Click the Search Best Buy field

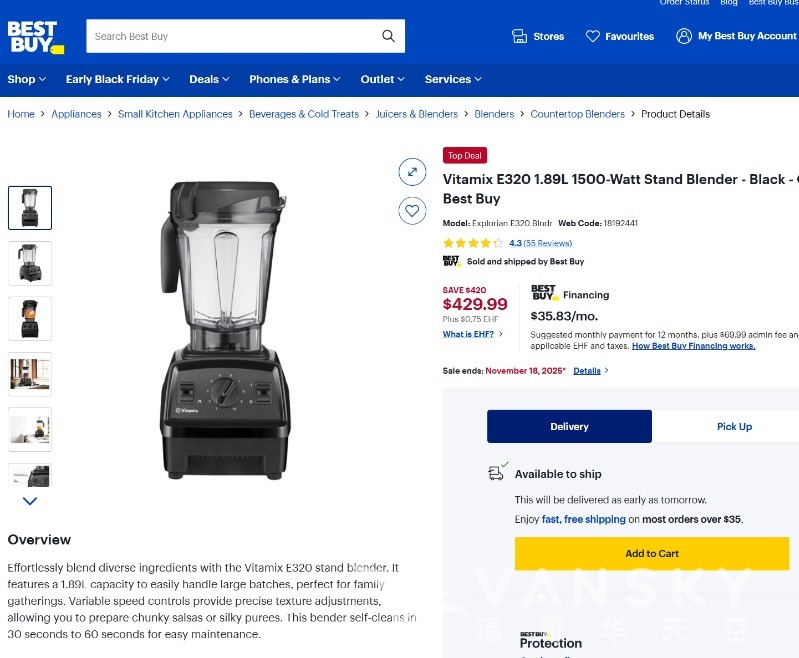click(x=230, y=36)
